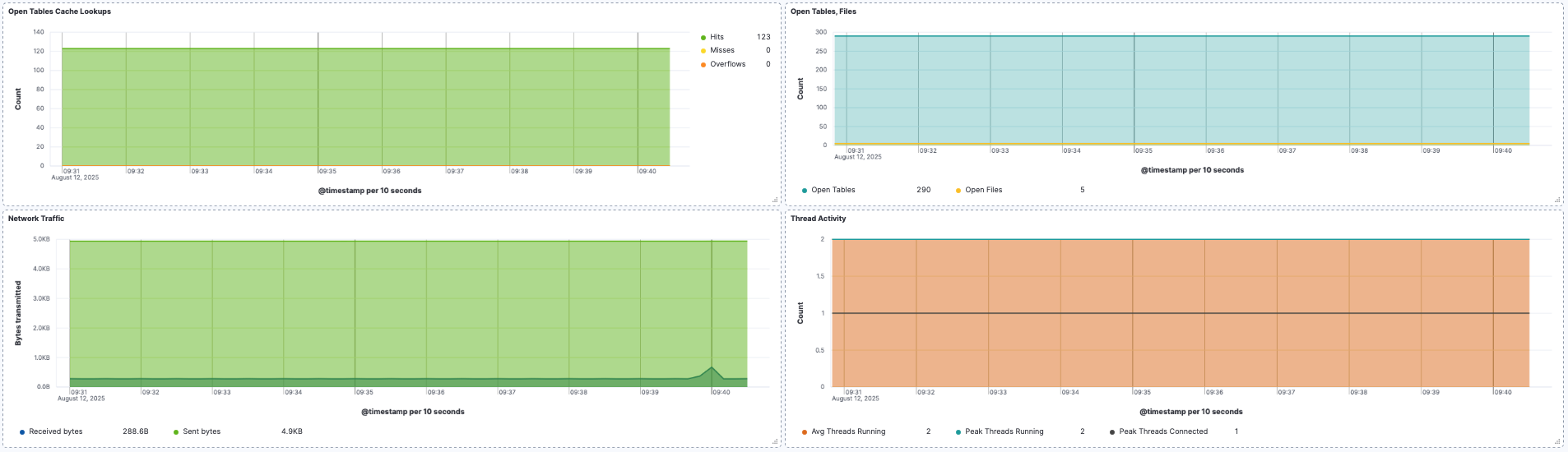Screen dimensions: 1568x452
Task: Click the Open Tables Cache Lookups title
Action: click(x=59, y=12)
